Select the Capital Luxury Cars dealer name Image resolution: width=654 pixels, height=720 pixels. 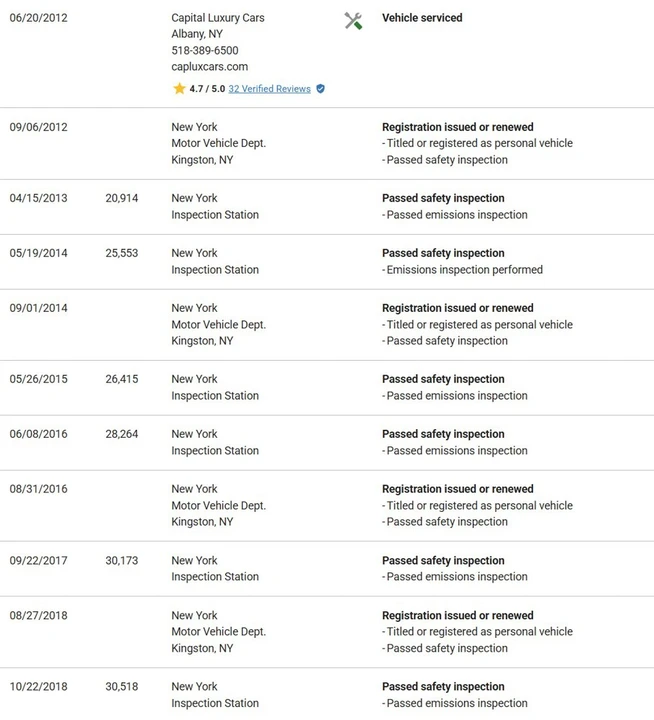pyautogui.click(x=218, y=18)
